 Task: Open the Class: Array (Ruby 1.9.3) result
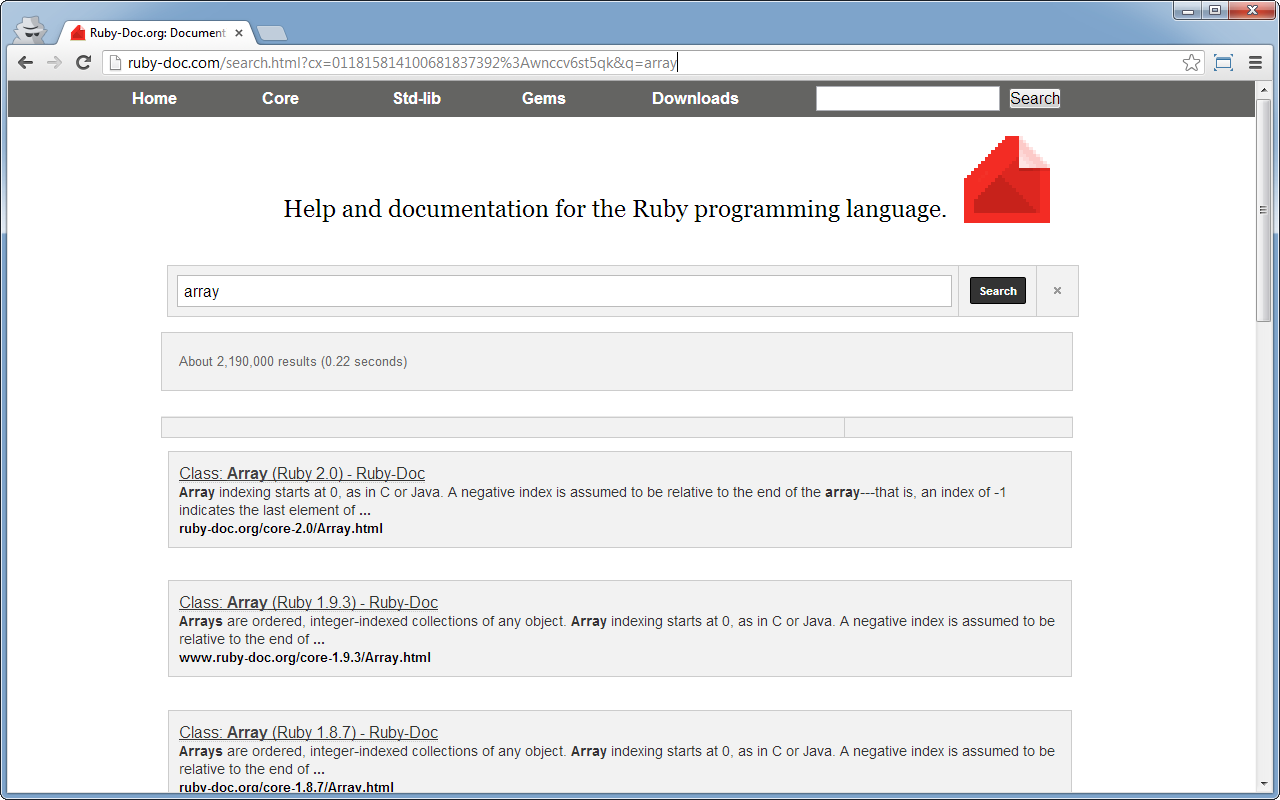(x=308, y=602)
